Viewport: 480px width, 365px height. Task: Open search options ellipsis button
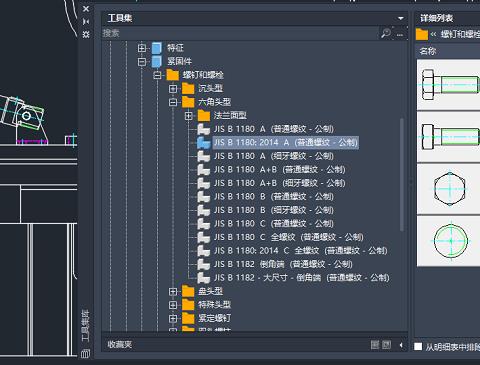pyautogui.click(x=400, y=34)
